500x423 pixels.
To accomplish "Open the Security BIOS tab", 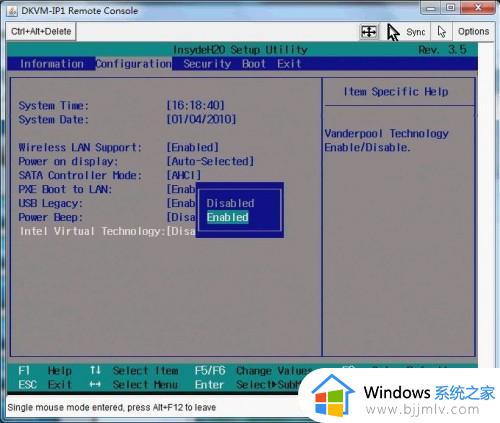I will pyautogui.click(x=207, y=64).
